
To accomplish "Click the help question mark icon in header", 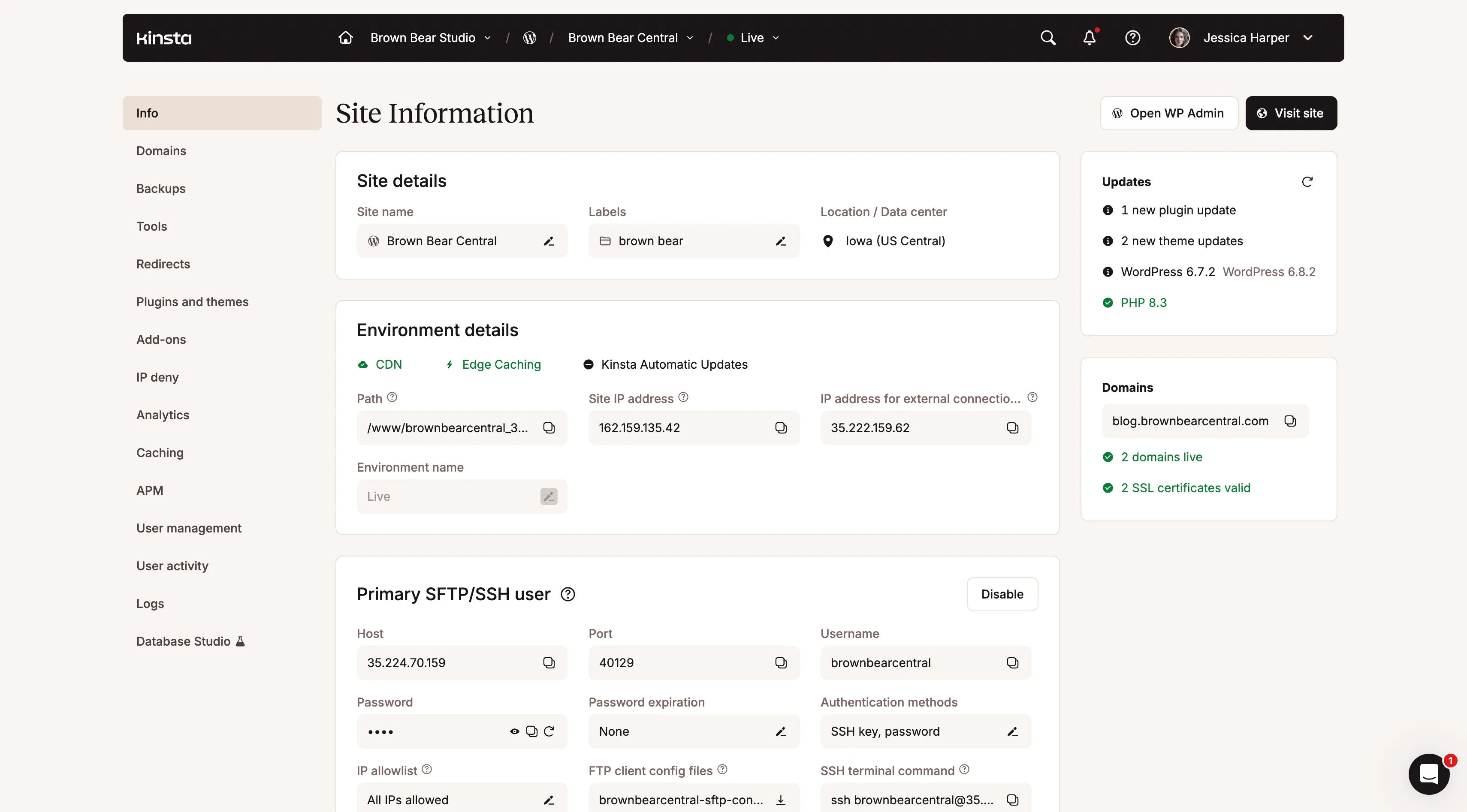I will pos(1132,38).
